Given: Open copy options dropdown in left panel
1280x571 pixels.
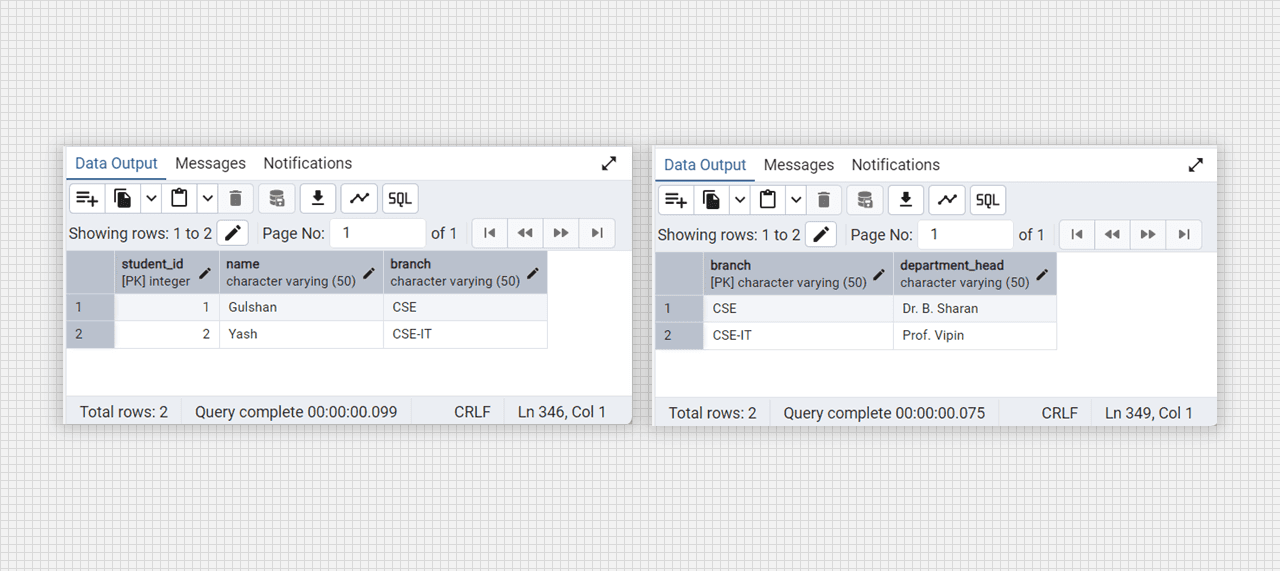Looking at the screenshot, I should [151, 198].
